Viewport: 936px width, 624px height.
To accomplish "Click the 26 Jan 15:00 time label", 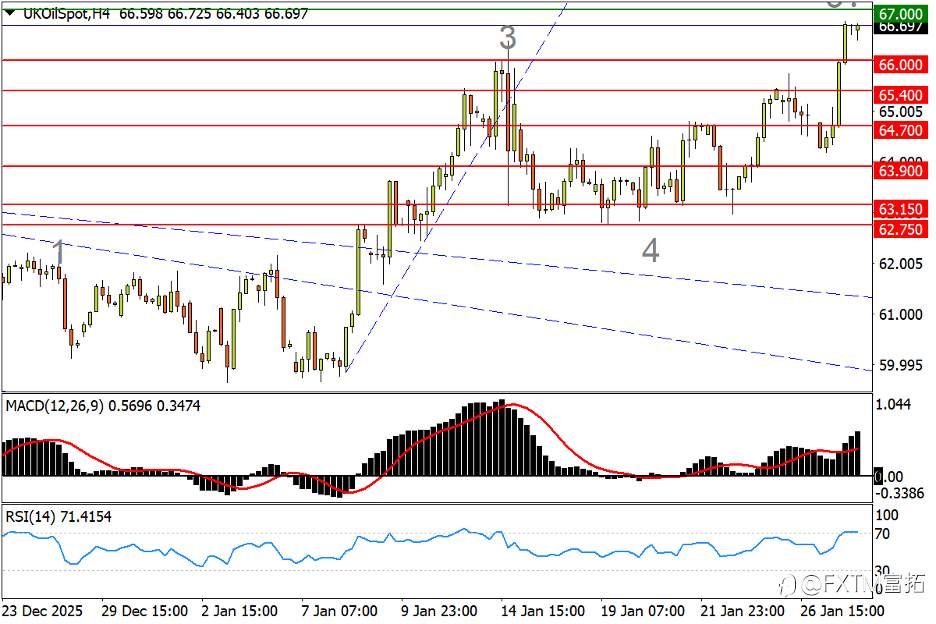I will point(842,611).
